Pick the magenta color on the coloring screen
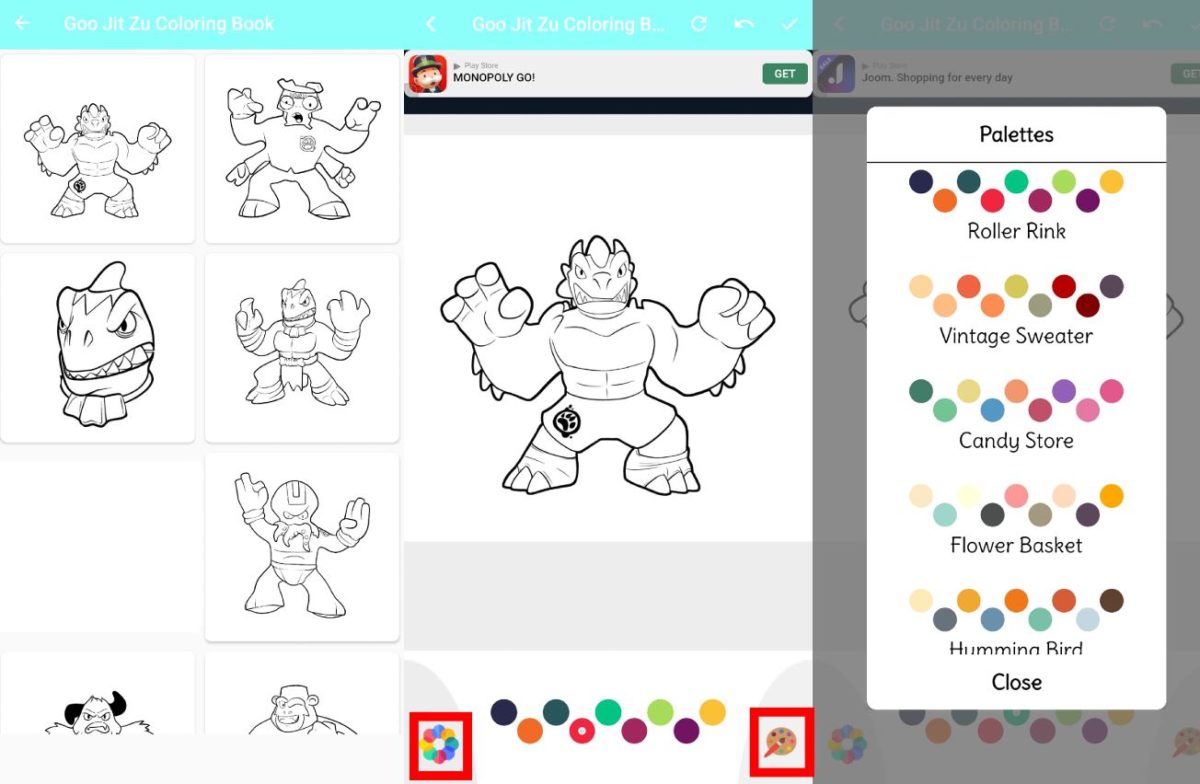1200x784 pixels. [x=634, y=731]
